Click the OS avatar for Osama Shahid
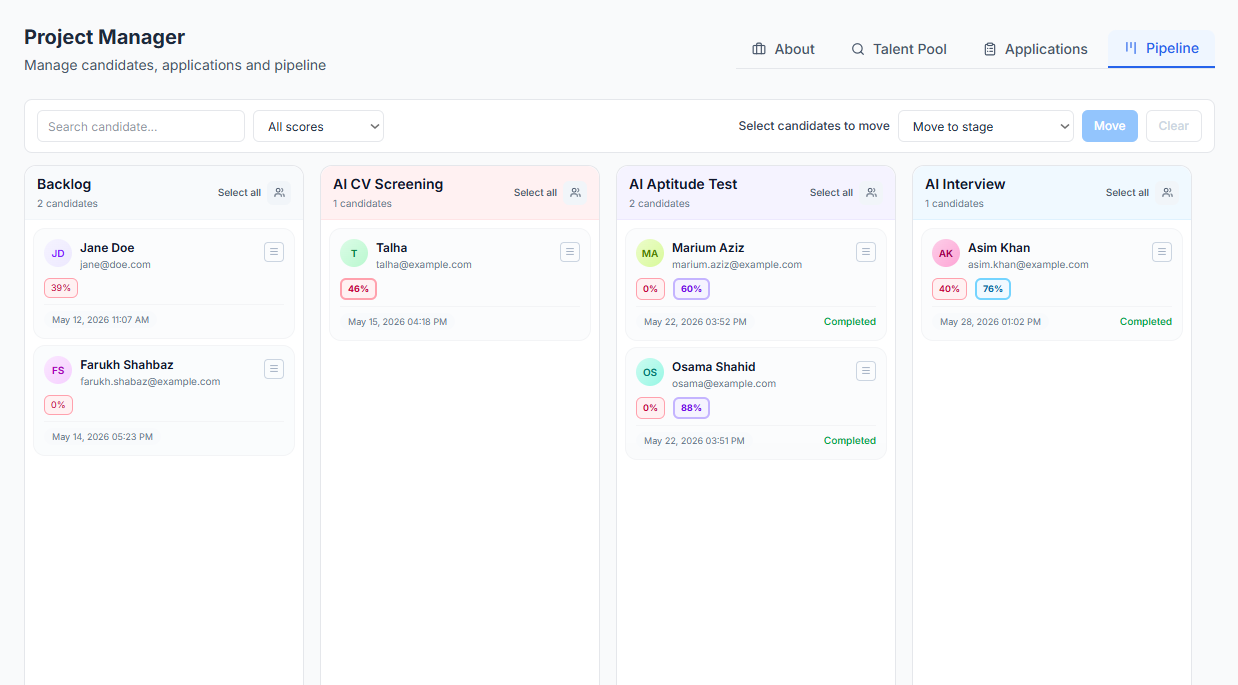Image resolution: width=1238 pixels, height=685 pixels. pos(650,372)
